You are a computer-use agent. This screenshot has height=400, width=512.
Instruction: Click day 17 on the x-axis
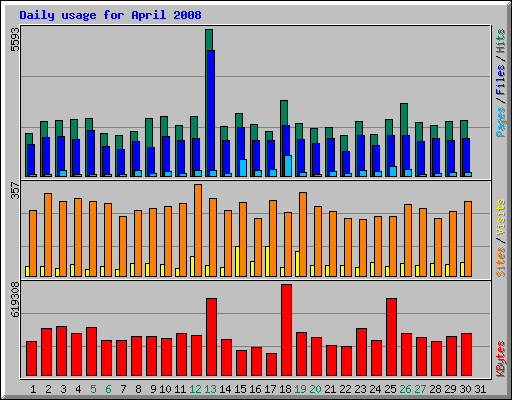(270, 389)
